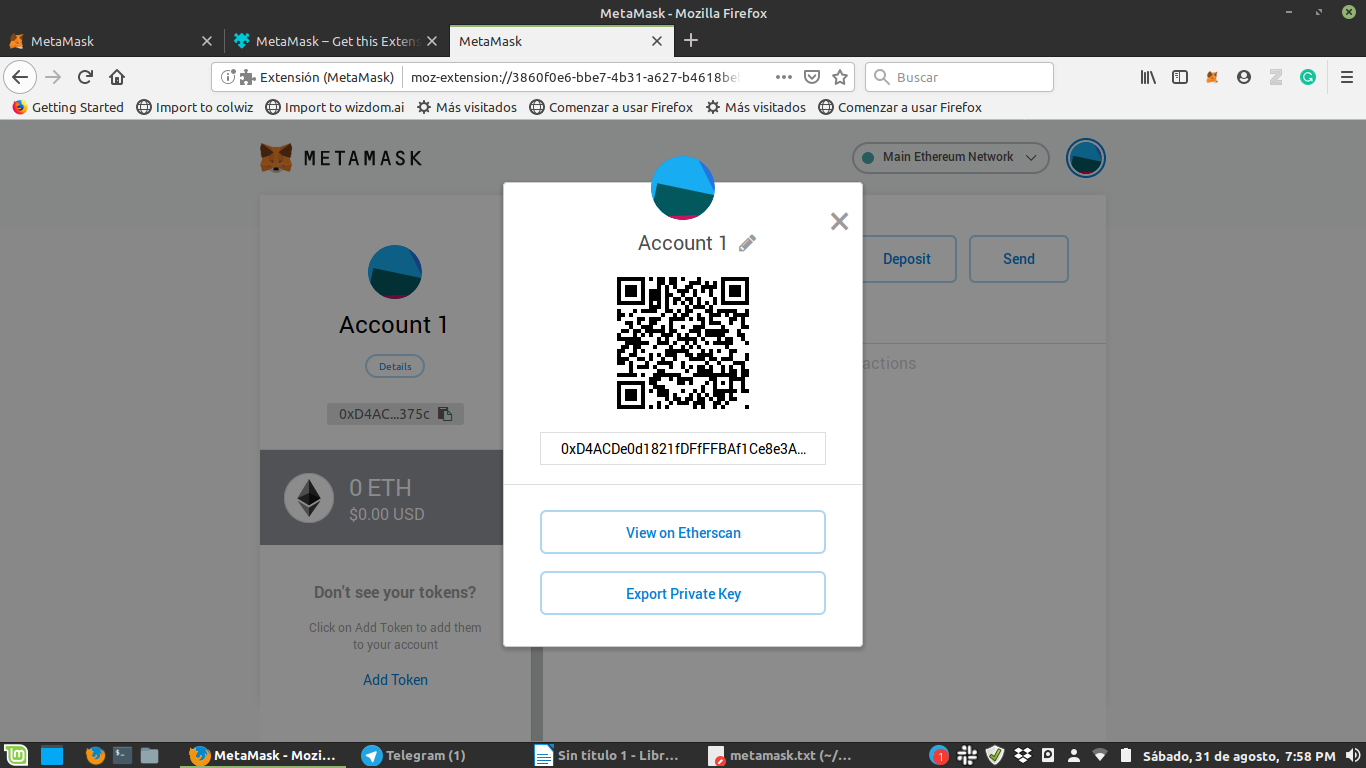Open the Wi-Fi network tray icon
Screen dimensions: 1366x768
(x=1100, y=755)
